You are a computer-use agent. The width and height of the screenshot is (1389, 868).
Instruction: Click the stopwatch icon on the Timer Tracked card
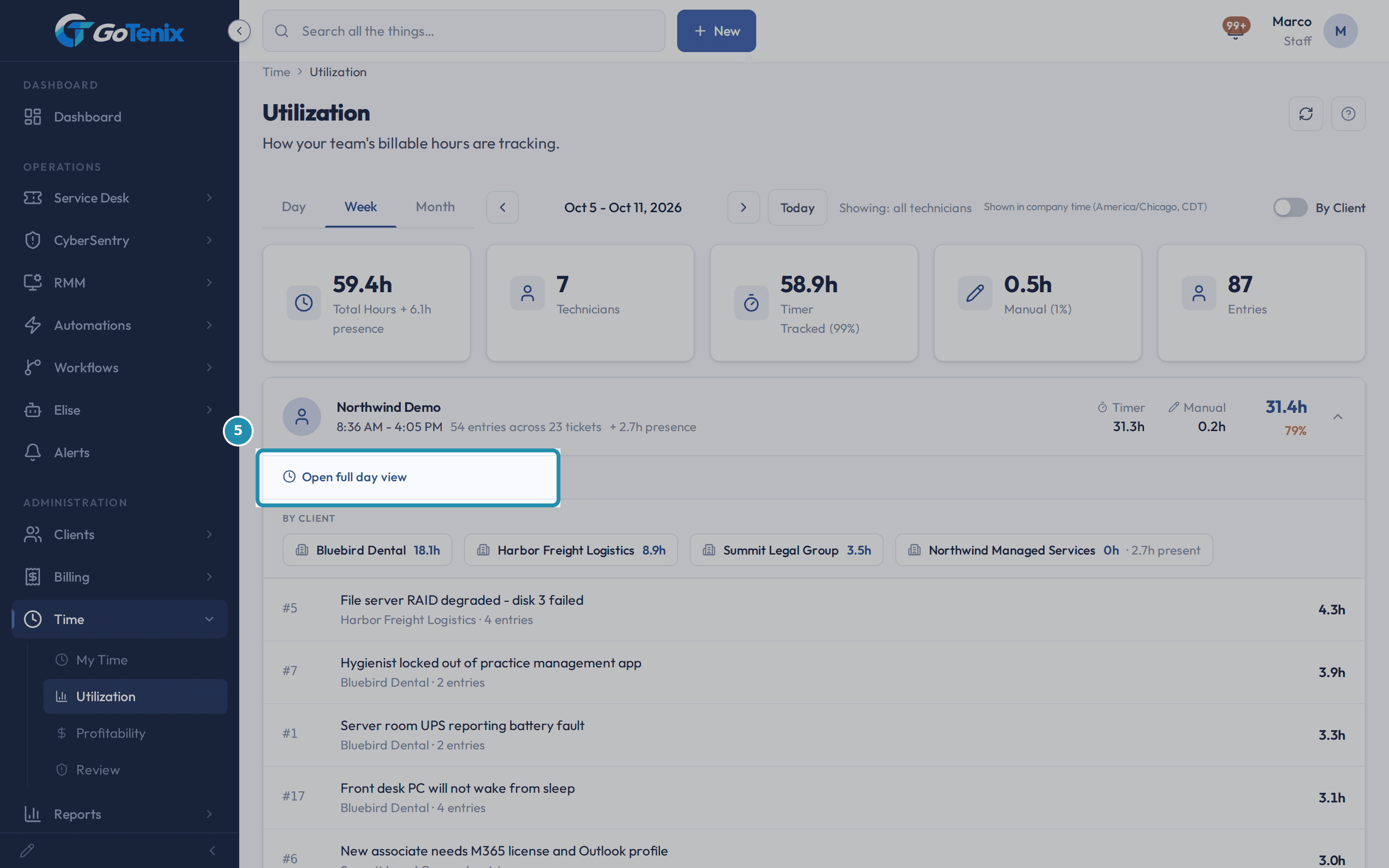[x=751, y=302]
